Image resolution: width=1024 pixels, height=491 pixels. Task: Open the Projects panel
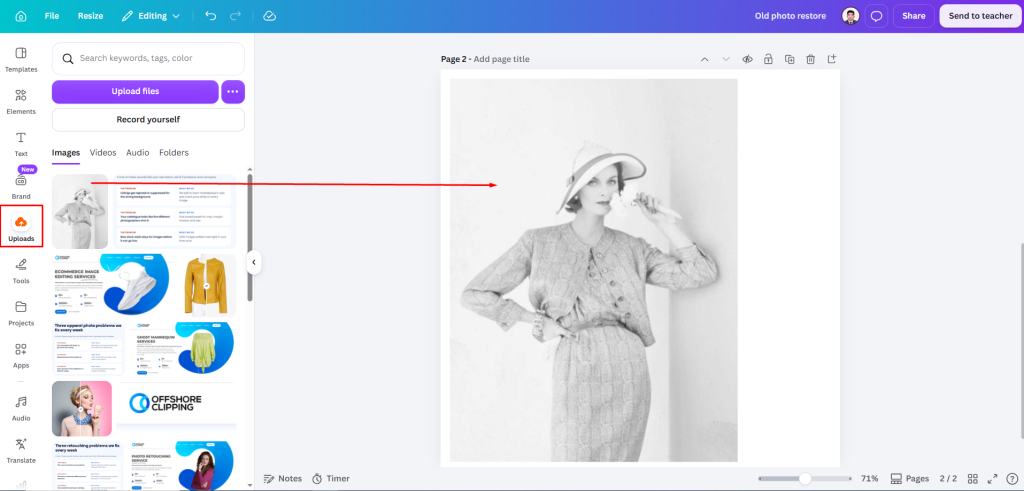click(21, 313)
